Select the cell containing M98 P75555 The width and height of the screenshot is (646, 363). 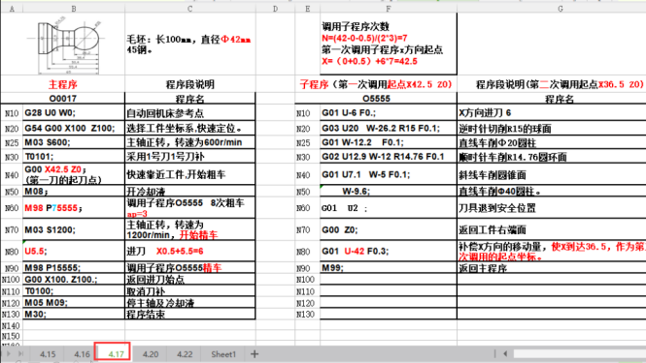(x=74, y=208)
